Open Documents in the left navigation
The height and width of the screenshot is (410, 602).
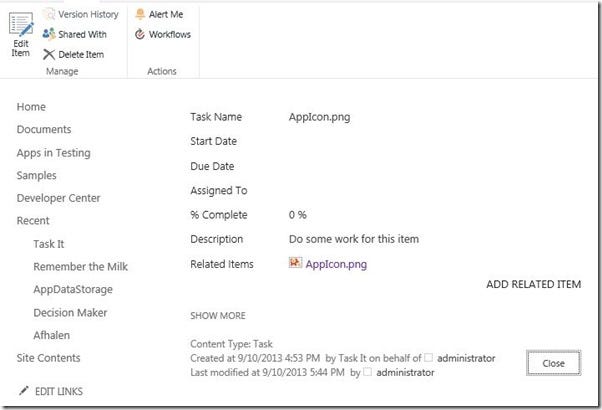click(x=44, y=129)
